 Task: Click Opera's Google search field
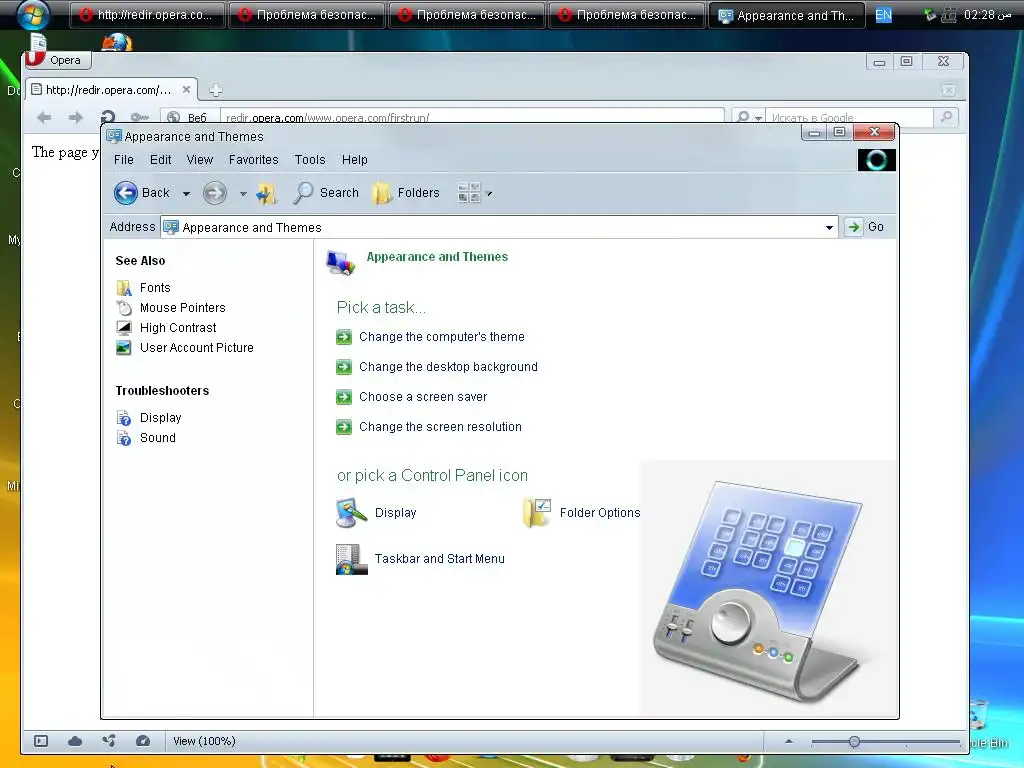pyautogui.click(x=849, y=118)
